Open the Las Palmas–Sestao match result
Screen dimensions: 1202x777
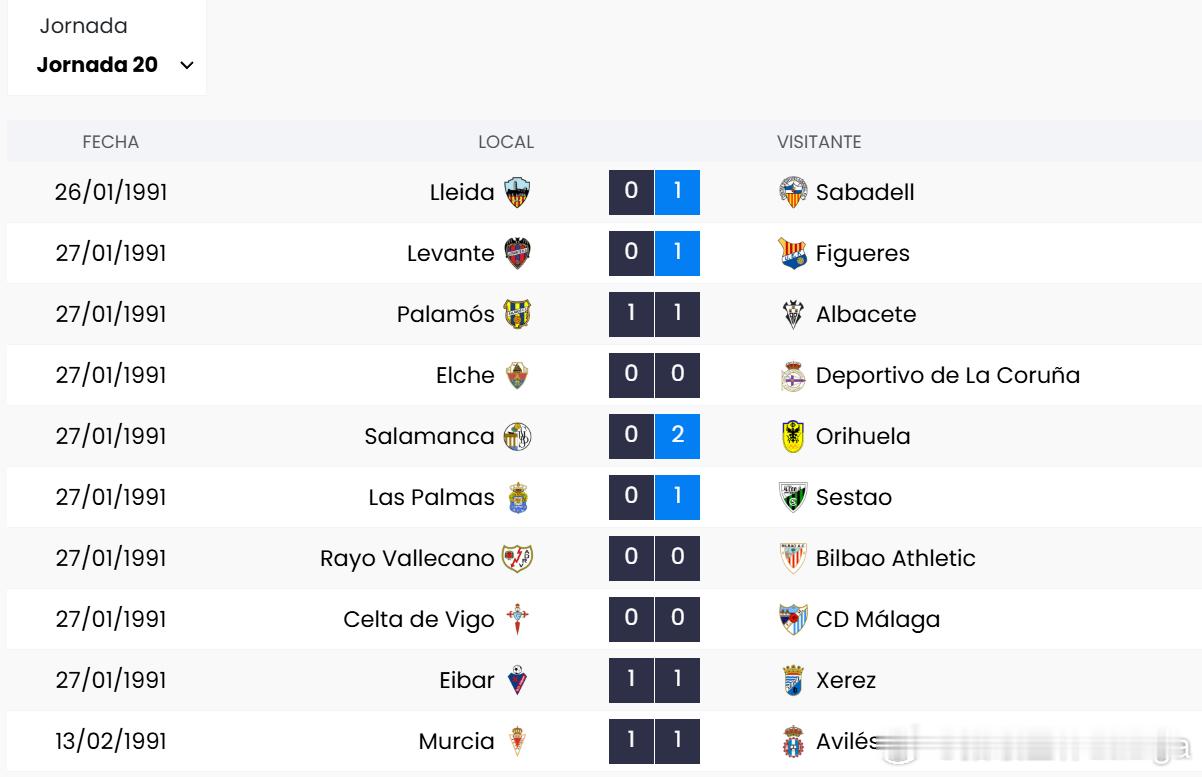654,497
